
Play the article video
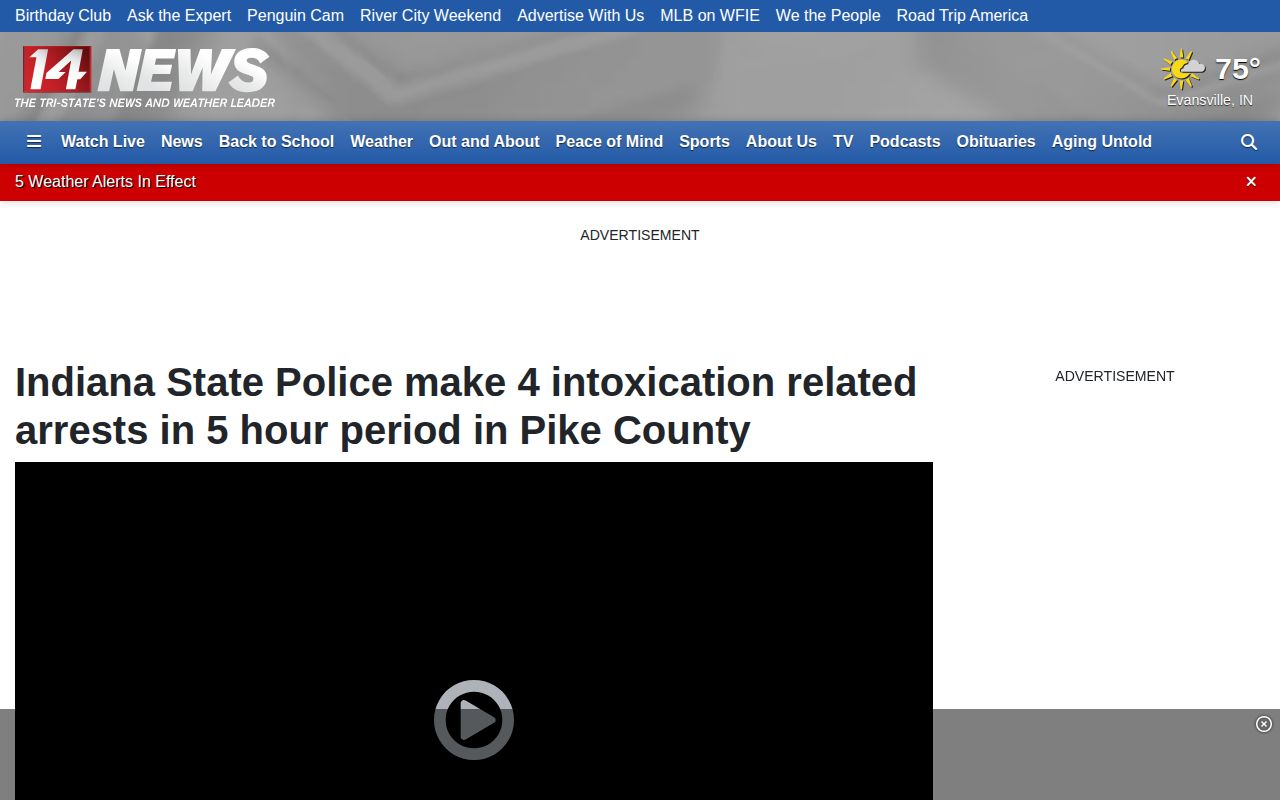[x=474, y=720]
